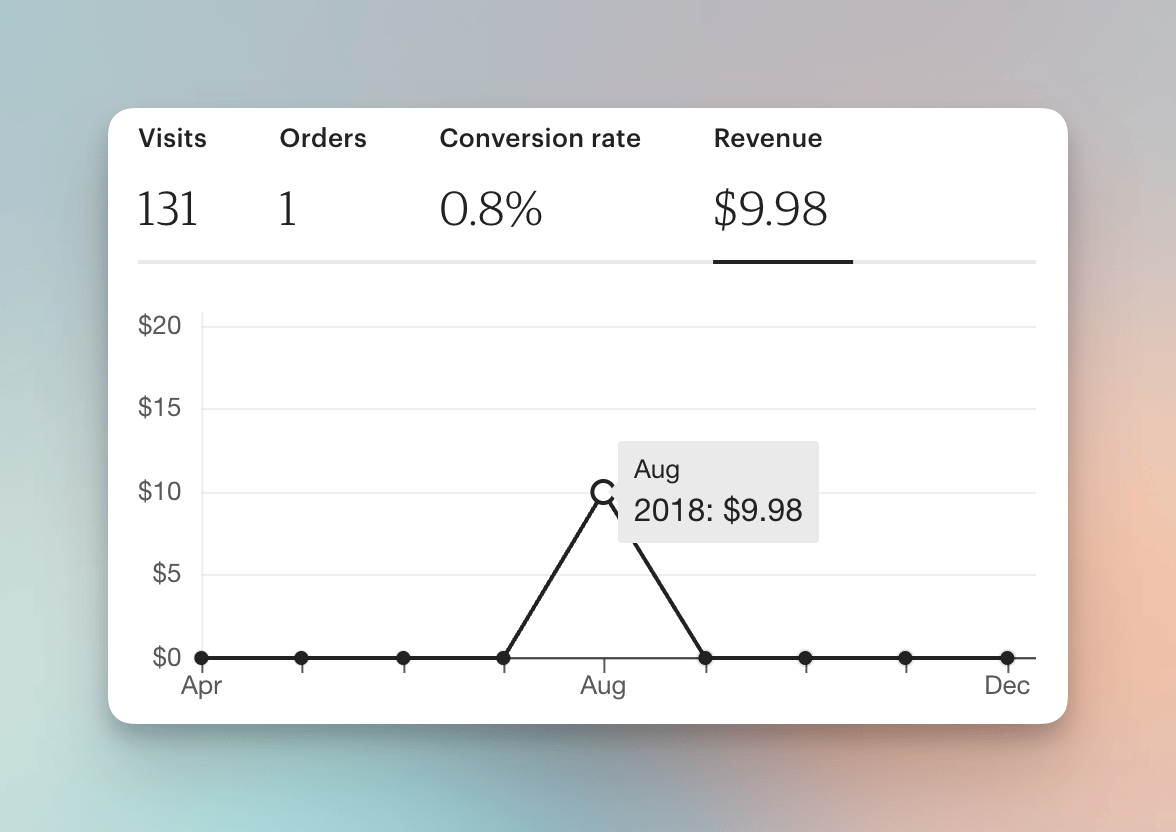Click the $20 y-axis label
Screen dimensions: 1176x832
click(x=160, y=326)
